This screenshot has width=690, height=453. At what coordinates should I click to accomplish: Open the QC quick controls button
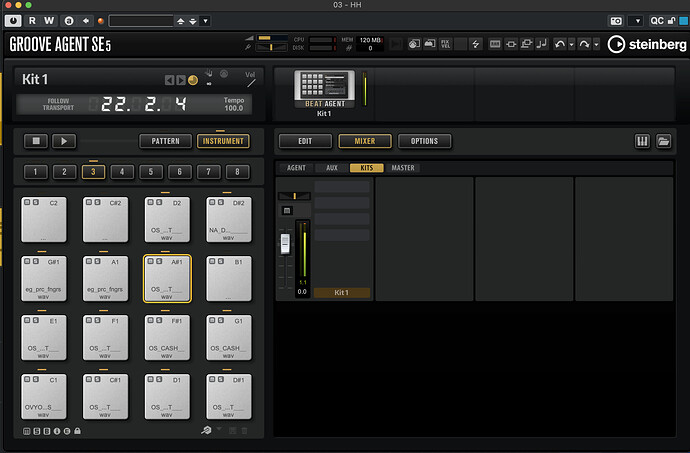[657, 21]
